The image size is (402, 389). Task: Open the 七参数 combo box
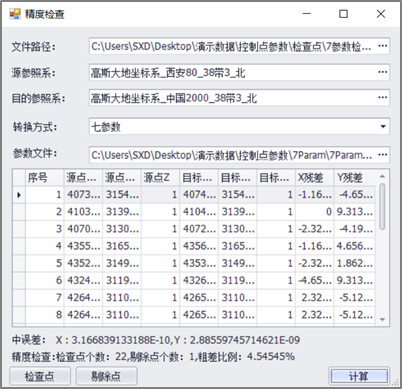(239, 127)
